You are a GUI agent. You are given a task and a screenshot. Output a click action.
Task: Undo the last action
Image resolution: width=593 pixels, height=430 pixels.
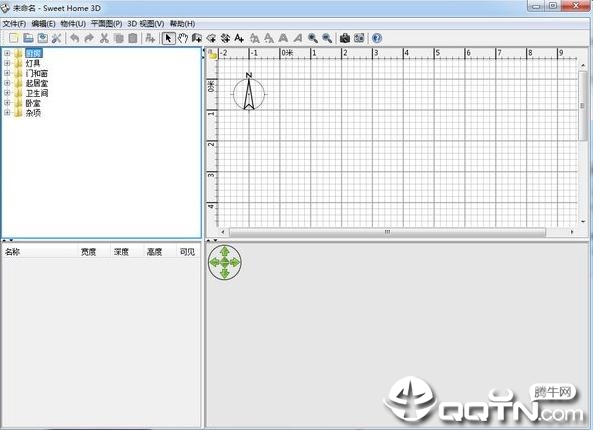pos(75,38)
